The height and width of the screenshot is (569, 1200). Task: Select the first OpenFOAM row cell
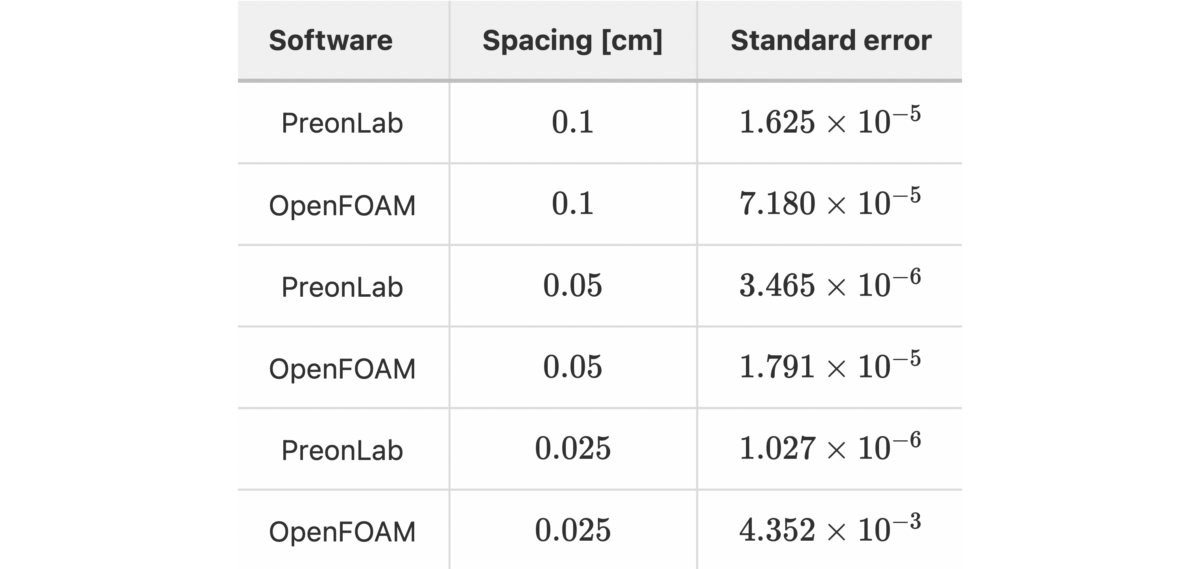(342, 205)
